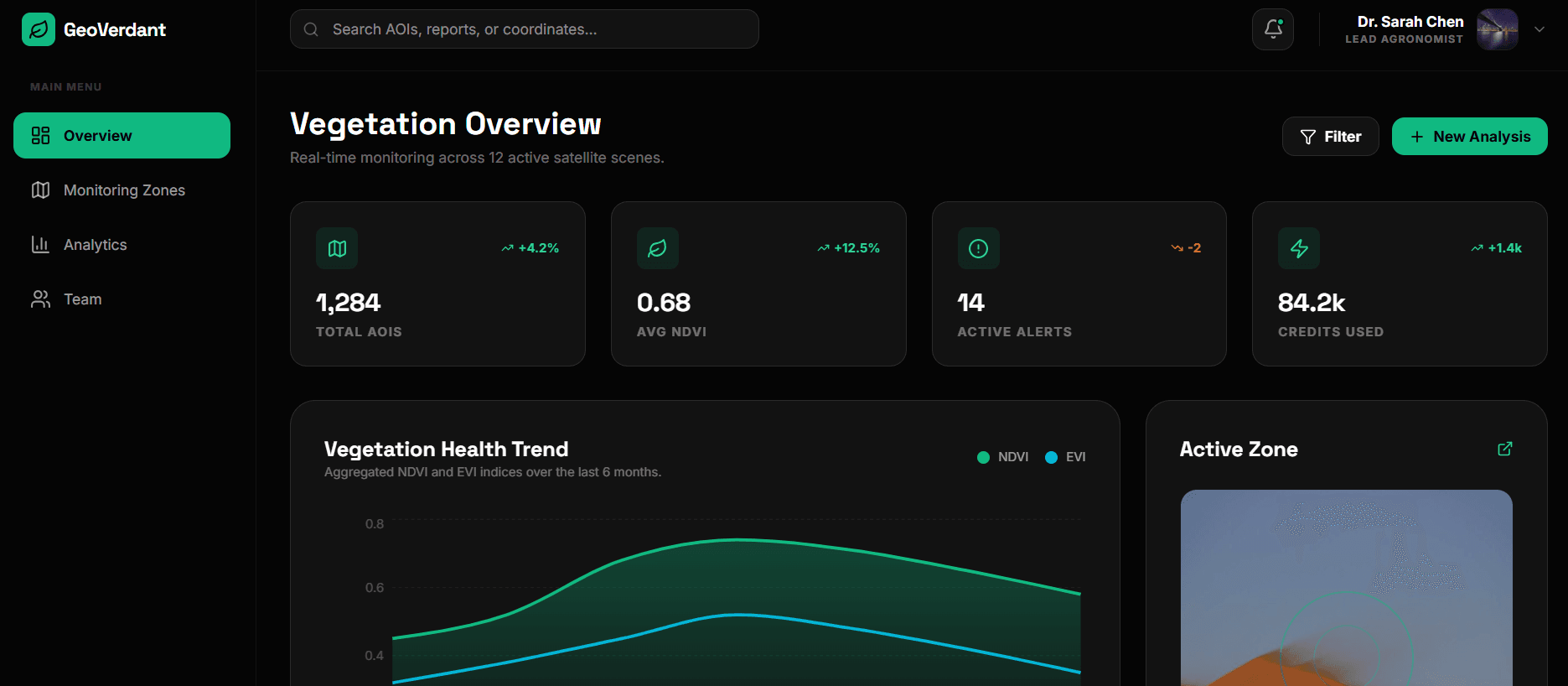This screenshot has width=1568, height=686.
Task: Click the 0.4 axis label on chart
Action: coord(375,656)
